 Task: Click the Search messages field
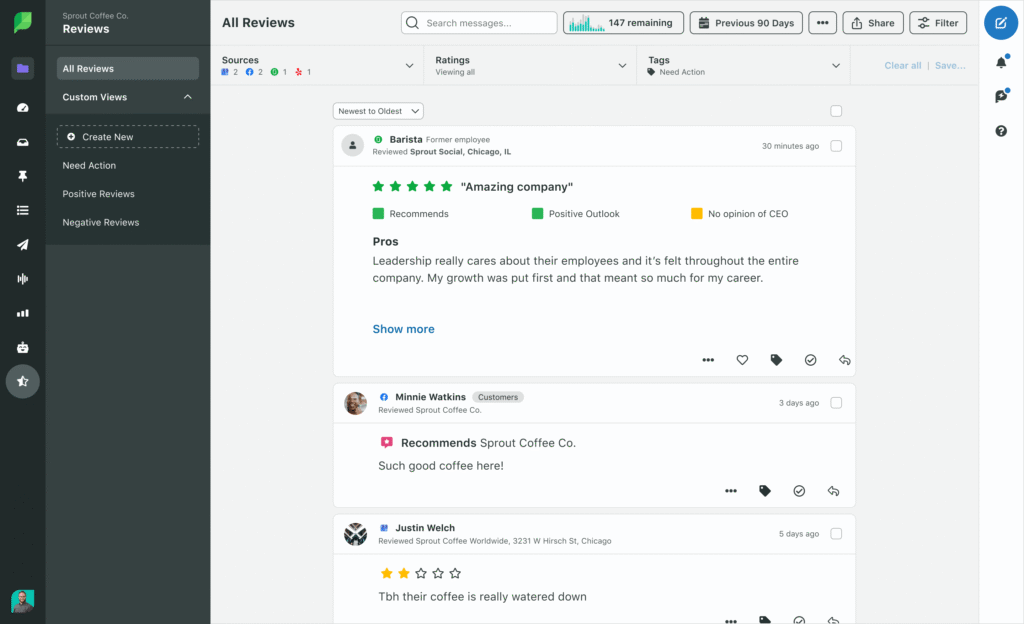pos(479,23)
